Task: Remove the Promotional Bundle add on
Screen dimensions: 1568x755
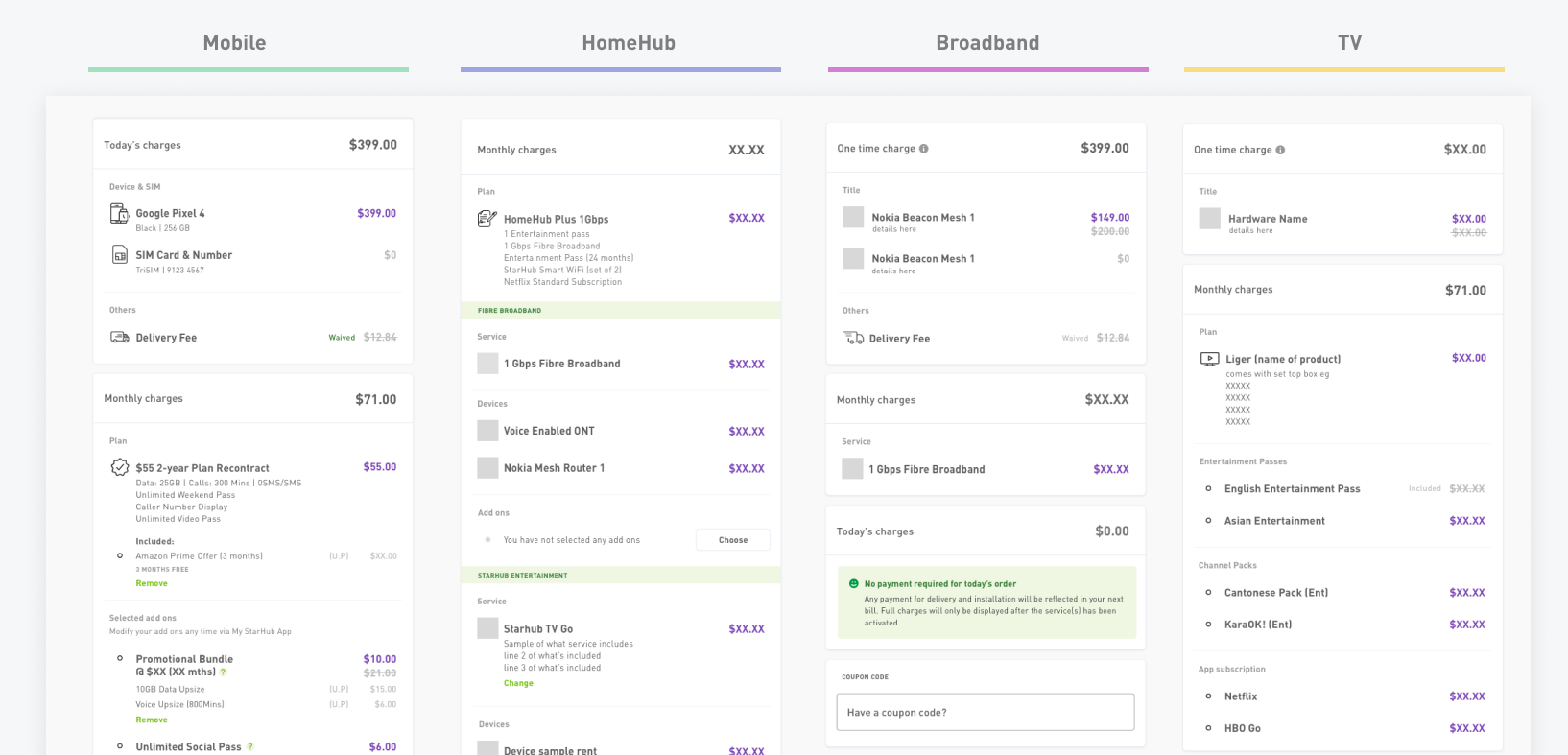Action: pyautogui.click(x=152, y=719)
